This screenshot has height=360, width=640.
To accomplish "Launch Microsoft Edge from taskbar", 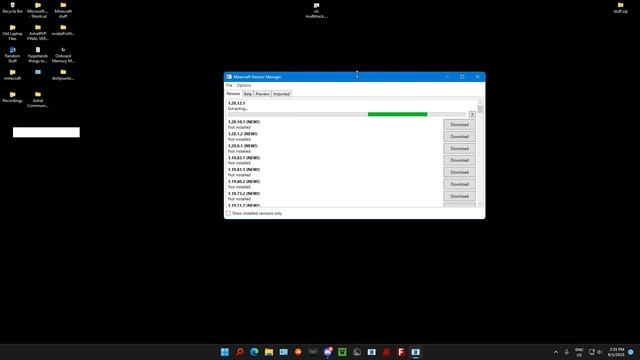I will pos(254,352).
